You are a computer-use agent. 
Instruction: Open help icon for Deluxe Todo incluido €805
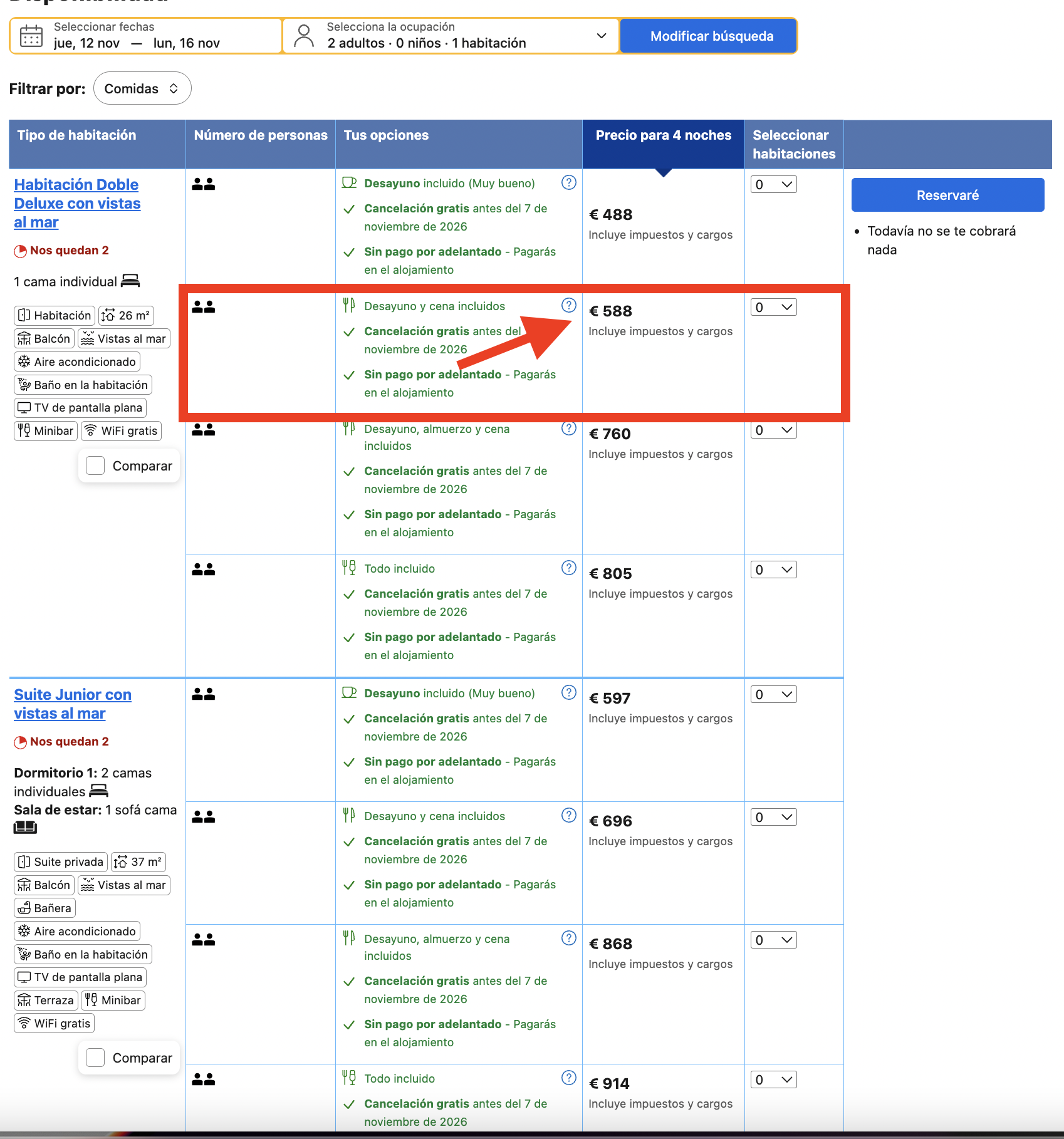click(568, 568)
